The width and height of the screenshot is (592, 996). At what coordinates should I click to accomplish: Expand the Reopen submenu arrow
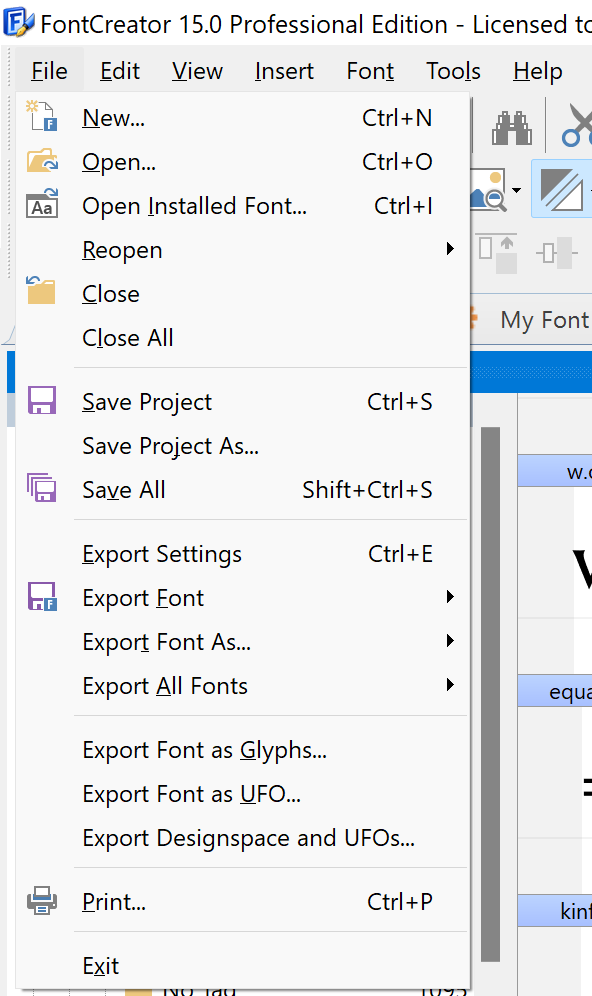coord(450,248)
